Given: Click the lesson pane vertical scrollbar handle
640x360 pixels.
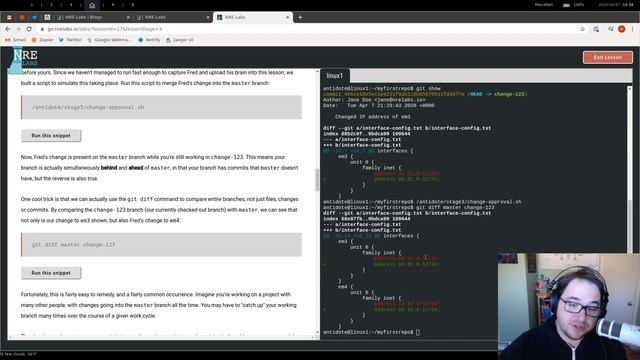Looking at the screenshot, I should coord(317,180).
